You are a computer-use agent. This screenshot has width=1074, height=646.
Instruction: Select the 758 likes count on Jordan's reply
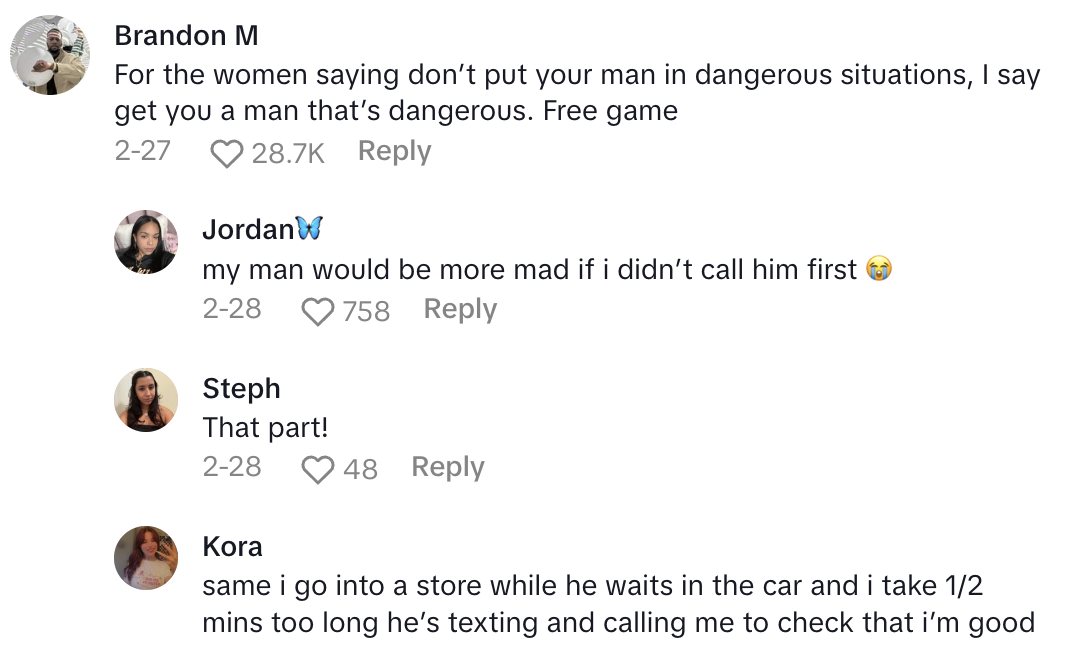(x=366, y=311)
